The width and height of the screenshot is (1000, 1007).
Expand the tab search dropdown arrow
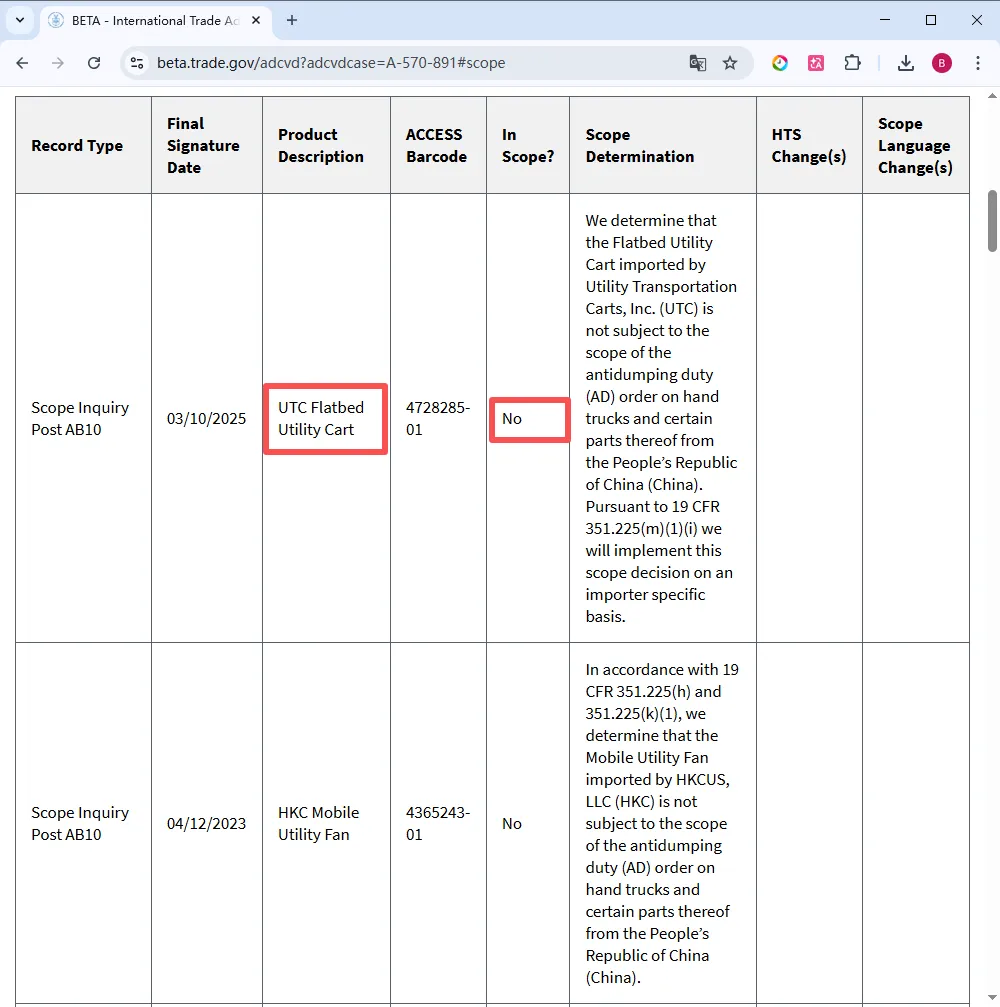point(19,20)
